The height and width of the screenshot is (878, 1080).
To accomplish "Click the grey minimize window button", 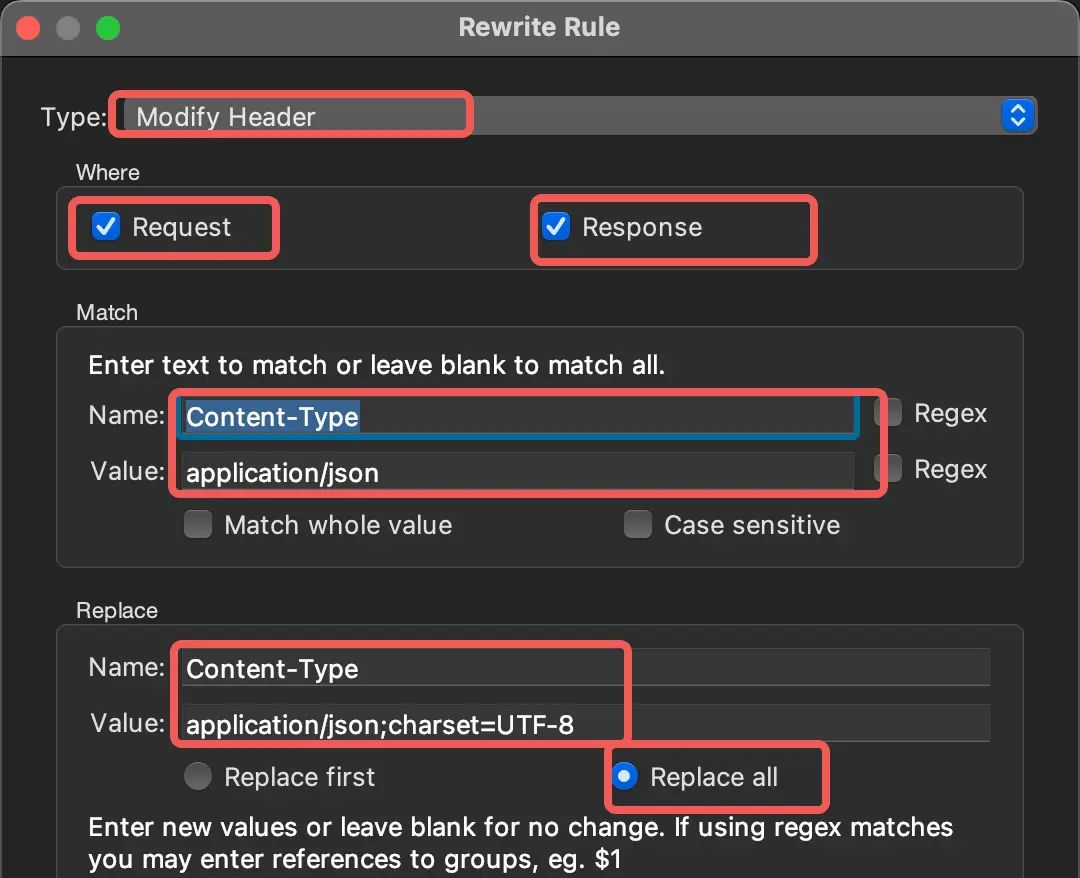I will pos(68,28).
